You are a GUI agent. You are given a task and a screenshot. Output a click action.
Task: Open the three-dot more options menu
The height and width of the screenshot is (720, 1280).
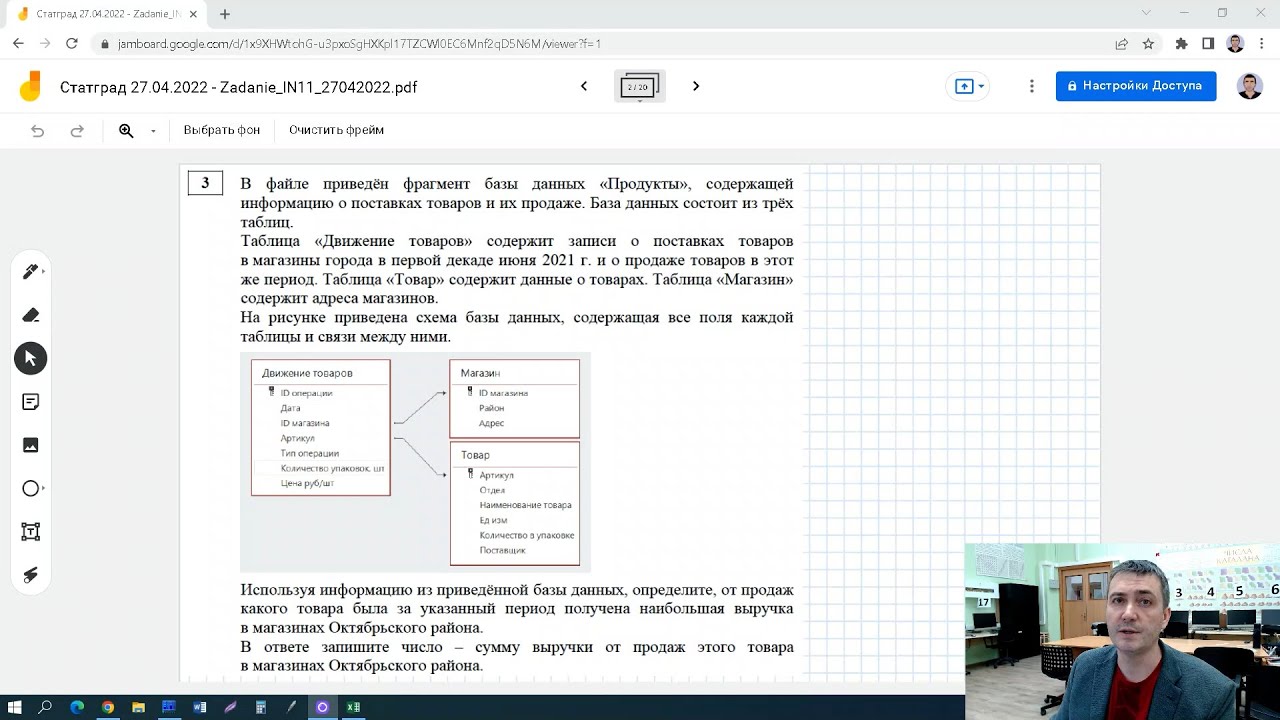(1031, 86)
